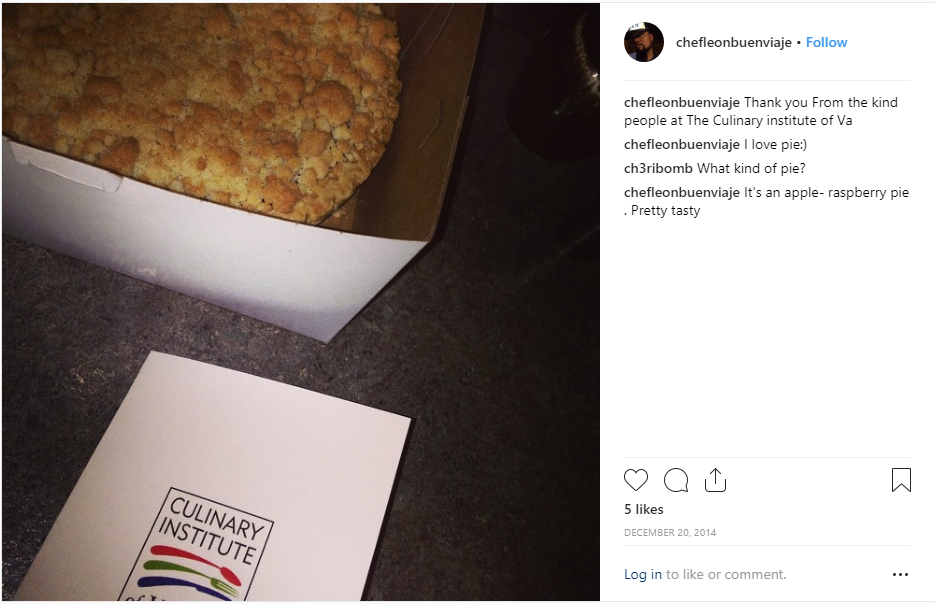The width and height of the screenshot is (935, 604).
Task: Save post with bookmark icon
Action: 901,480
